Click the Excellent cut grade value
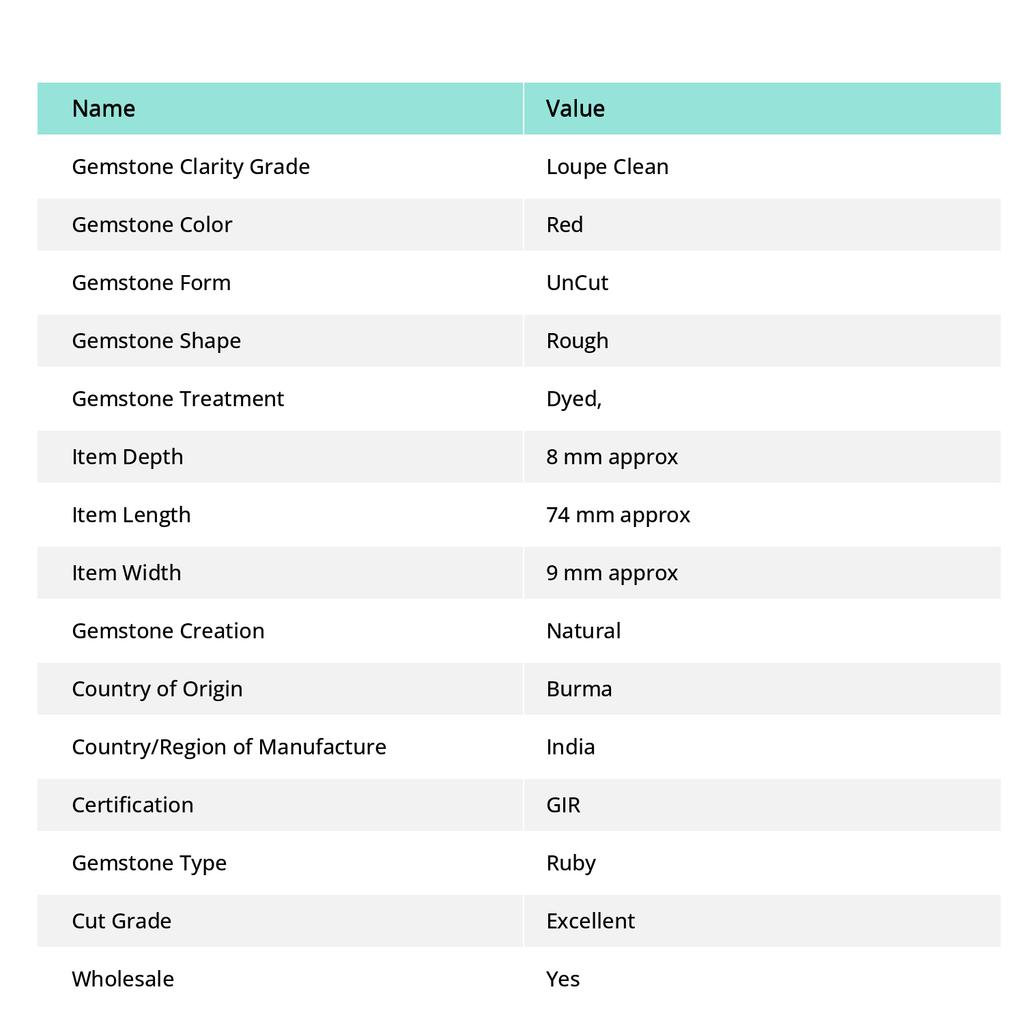 pos(590,920)
